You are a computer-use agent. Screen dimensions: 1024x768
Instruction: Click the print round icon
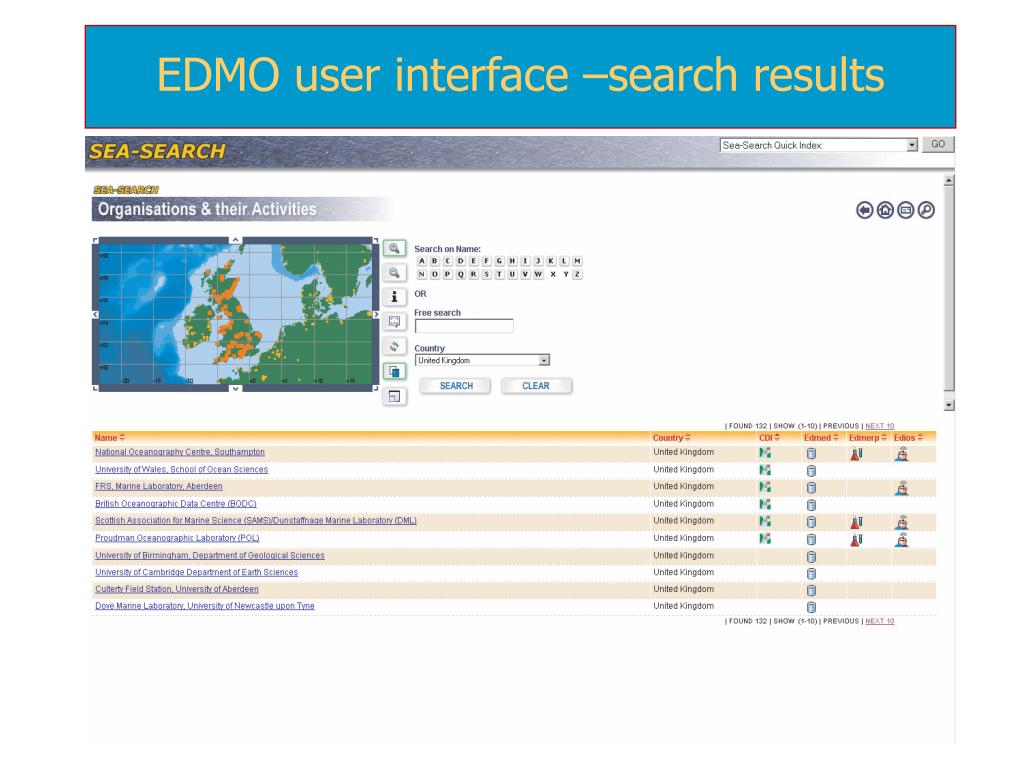(905, 210)
